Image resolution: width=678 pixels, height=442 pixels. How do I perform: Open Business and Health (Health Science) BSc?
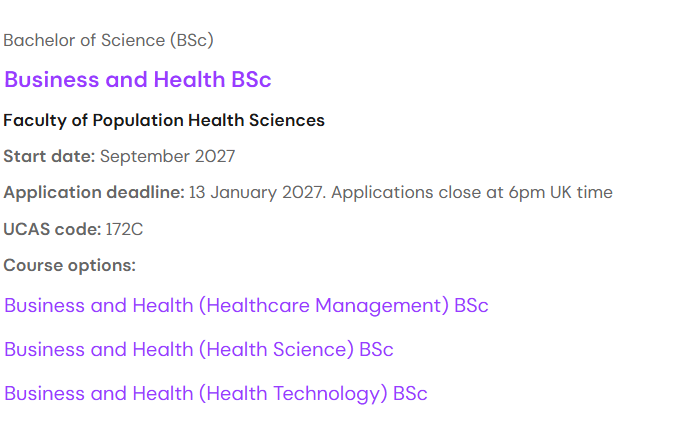pos(198,350)
